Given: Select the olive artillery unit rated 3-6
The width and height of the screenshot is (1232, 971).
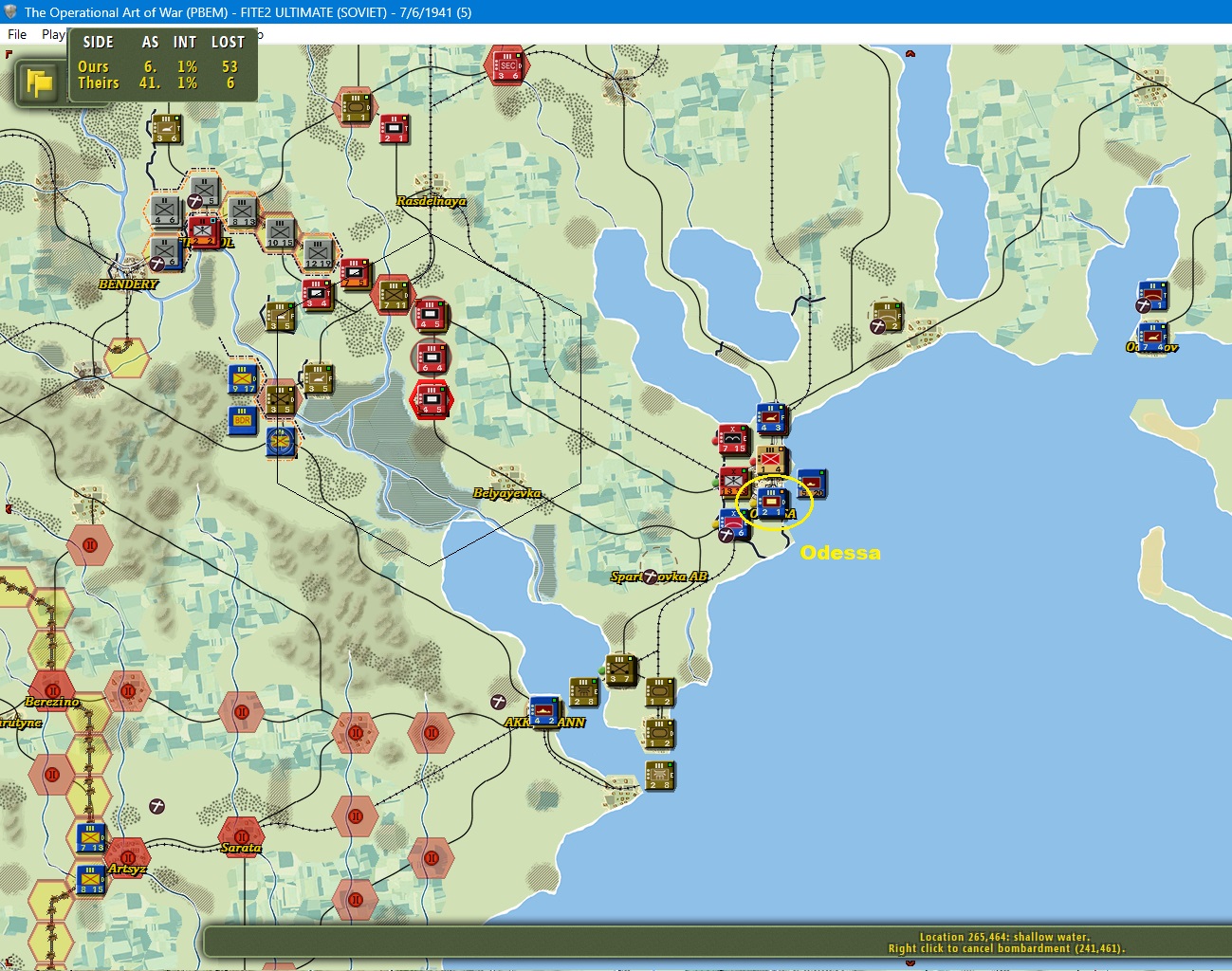Looking at the screenshot, I should [167, 128].
